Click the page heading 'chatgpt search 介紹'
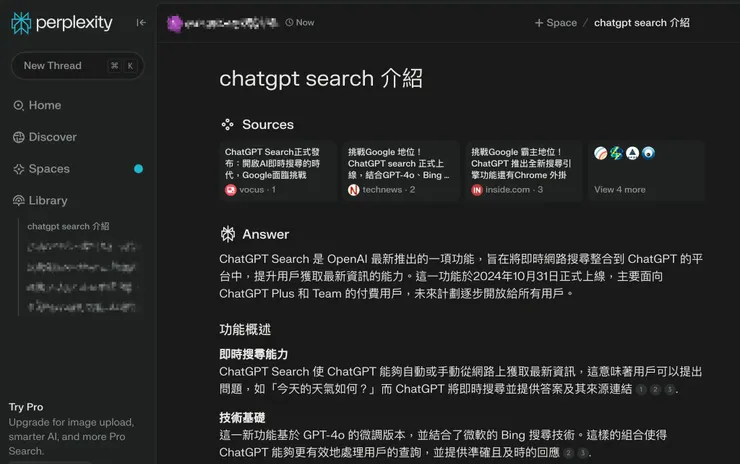Image resolution: width=740 pixels, height=464 pixels. (x=321, y=78)
